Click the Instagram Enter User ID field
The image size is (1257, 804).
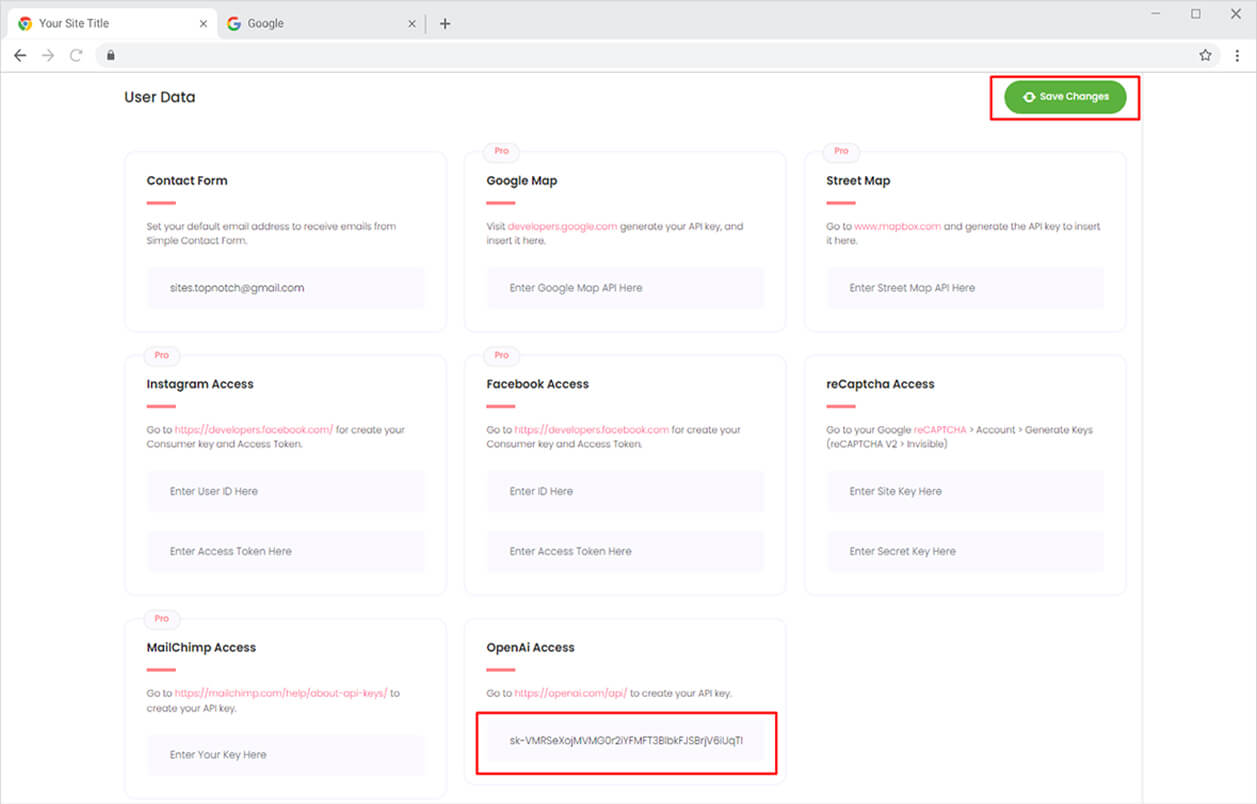click(285, 491)
